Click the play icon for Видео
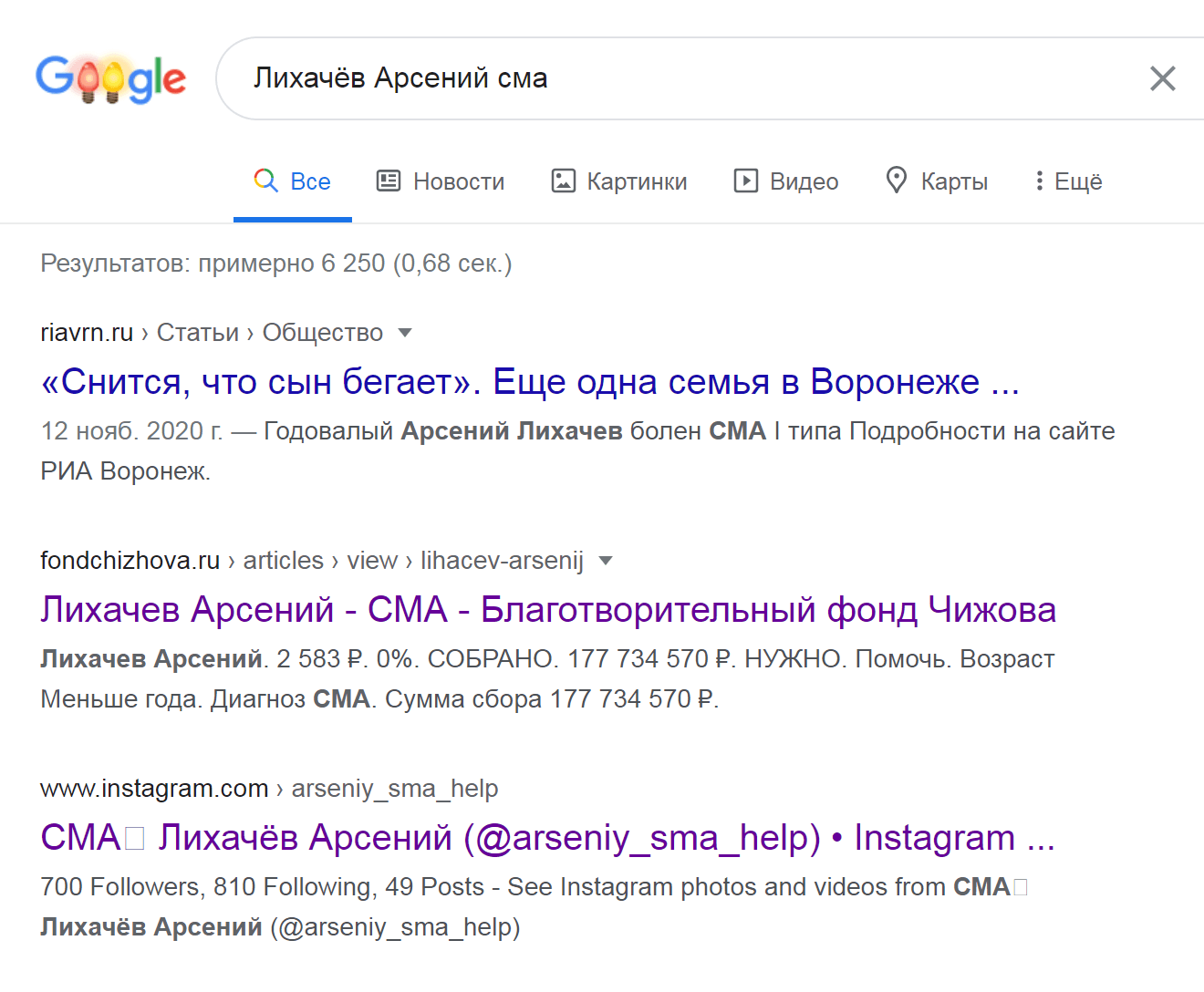The height and width of the screenshot is (992, 1204). click(745, 181)
